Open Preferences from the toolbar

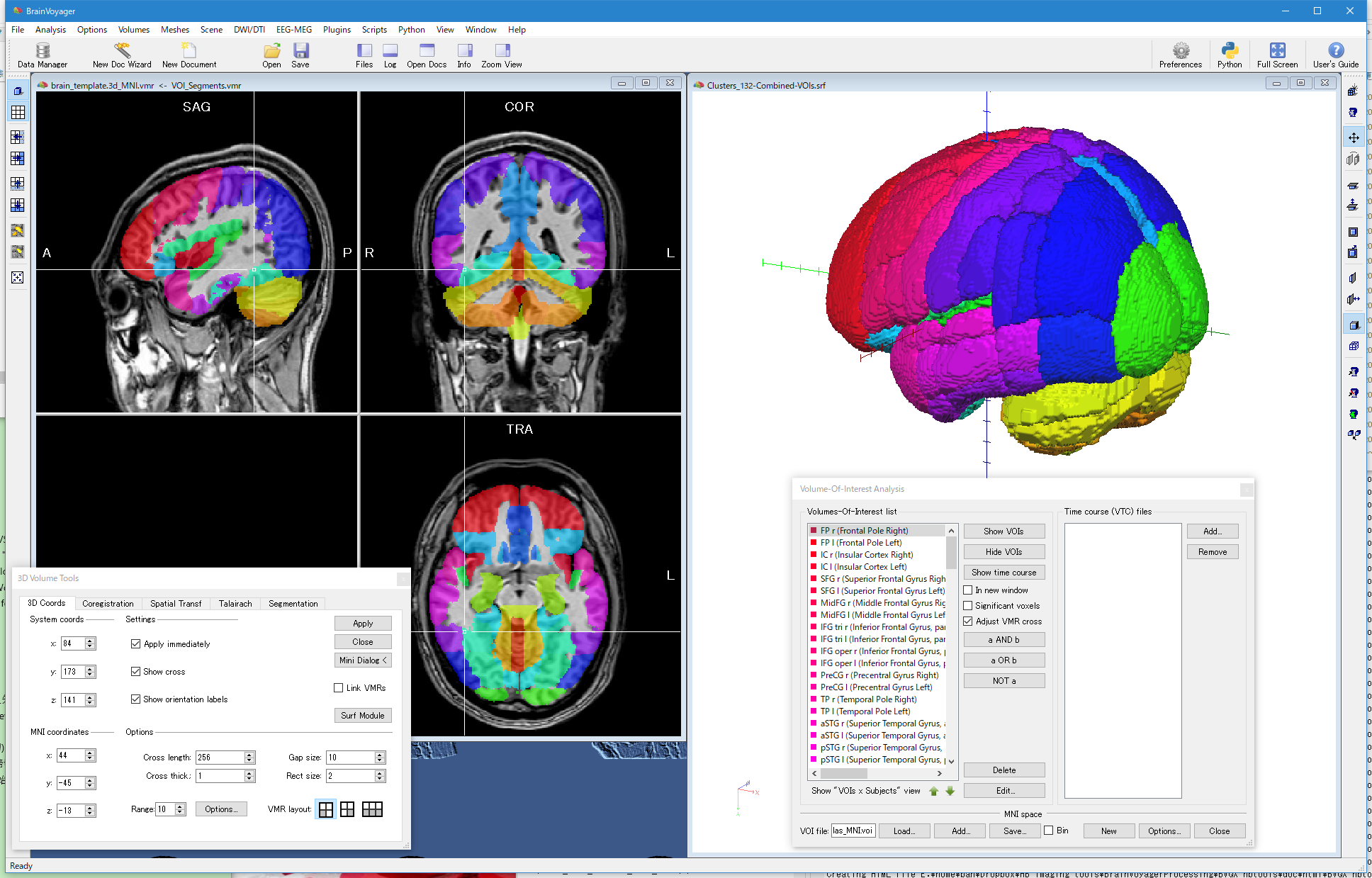click(x=1181, y=55)
